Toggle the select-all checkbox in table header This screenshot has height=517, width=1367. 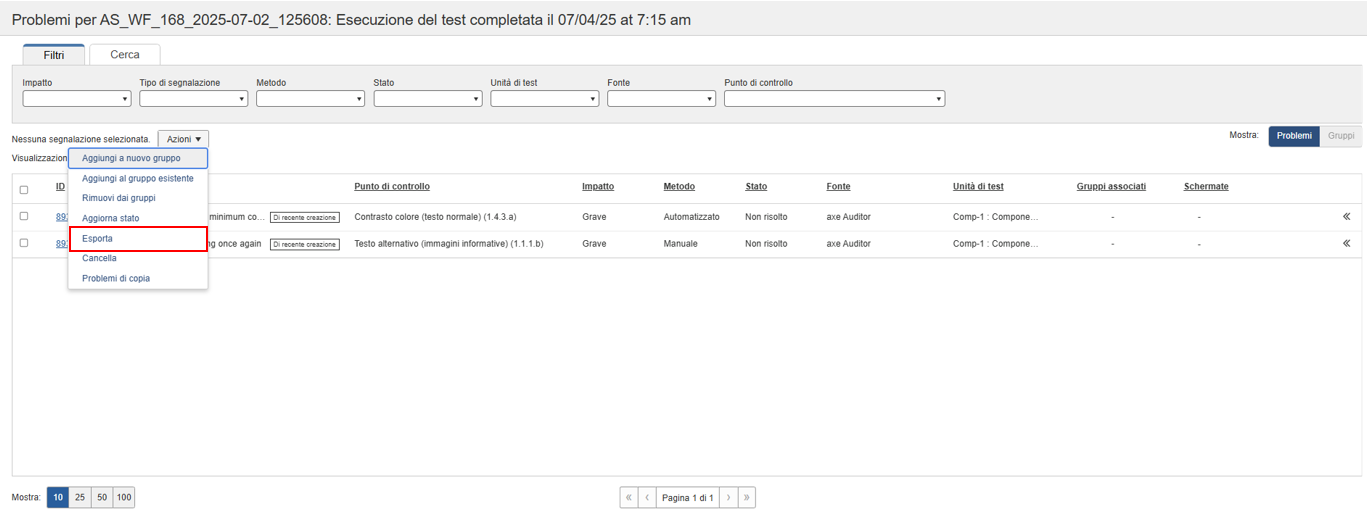[24, 189]
